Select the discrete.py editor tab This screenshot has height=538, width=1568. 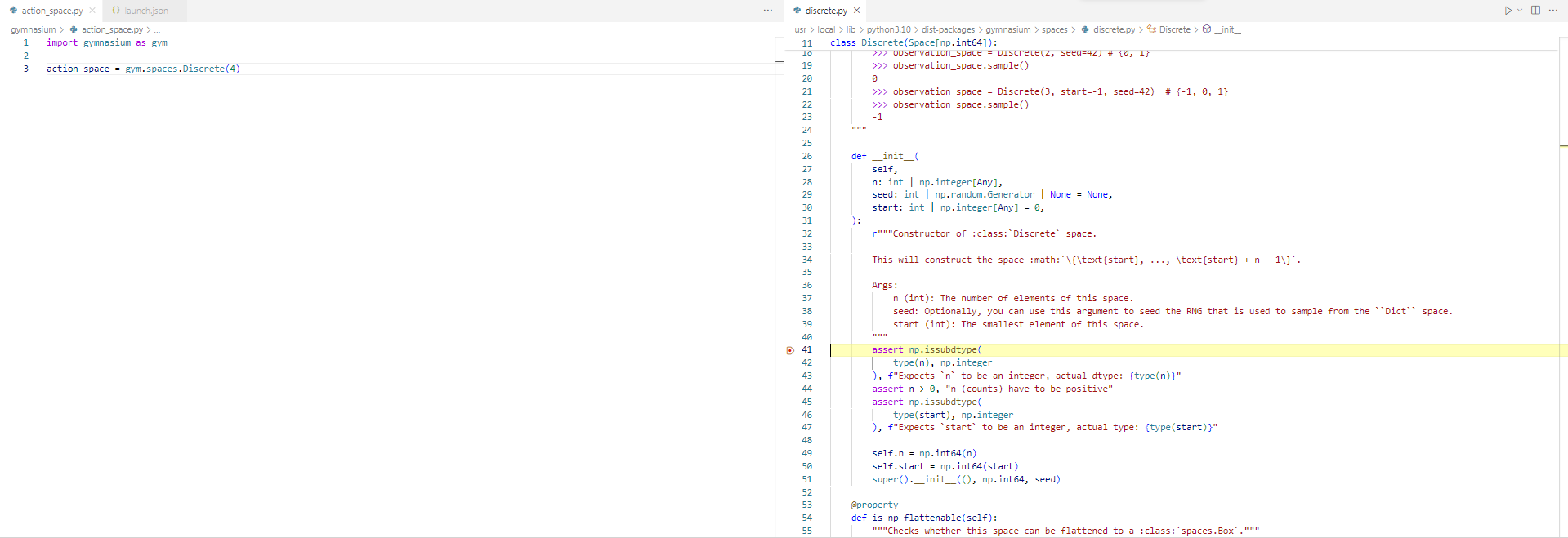[x=826, y=11]
